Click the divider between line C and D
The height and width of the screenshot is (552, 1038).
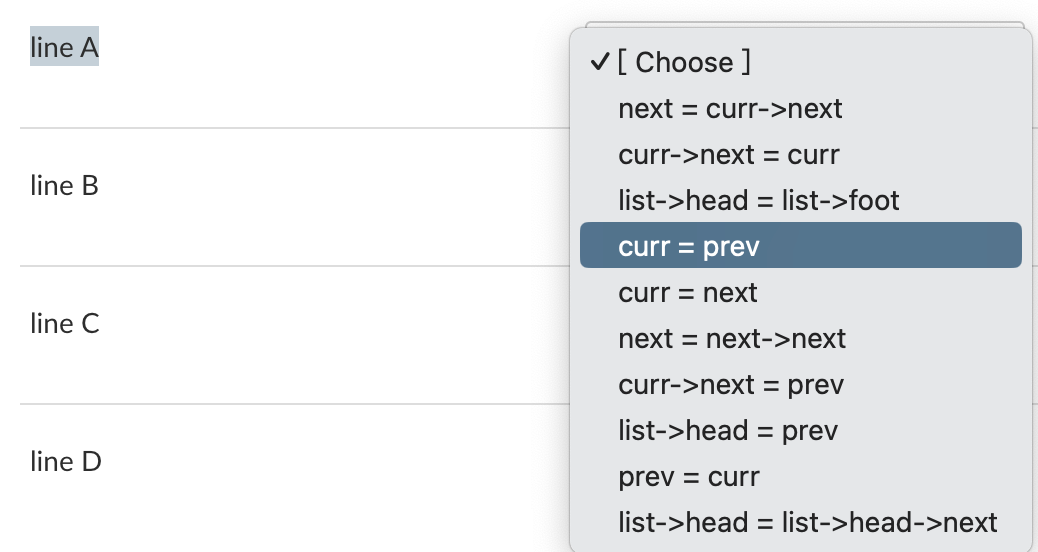pyautogui.click(x=295, y=404)
